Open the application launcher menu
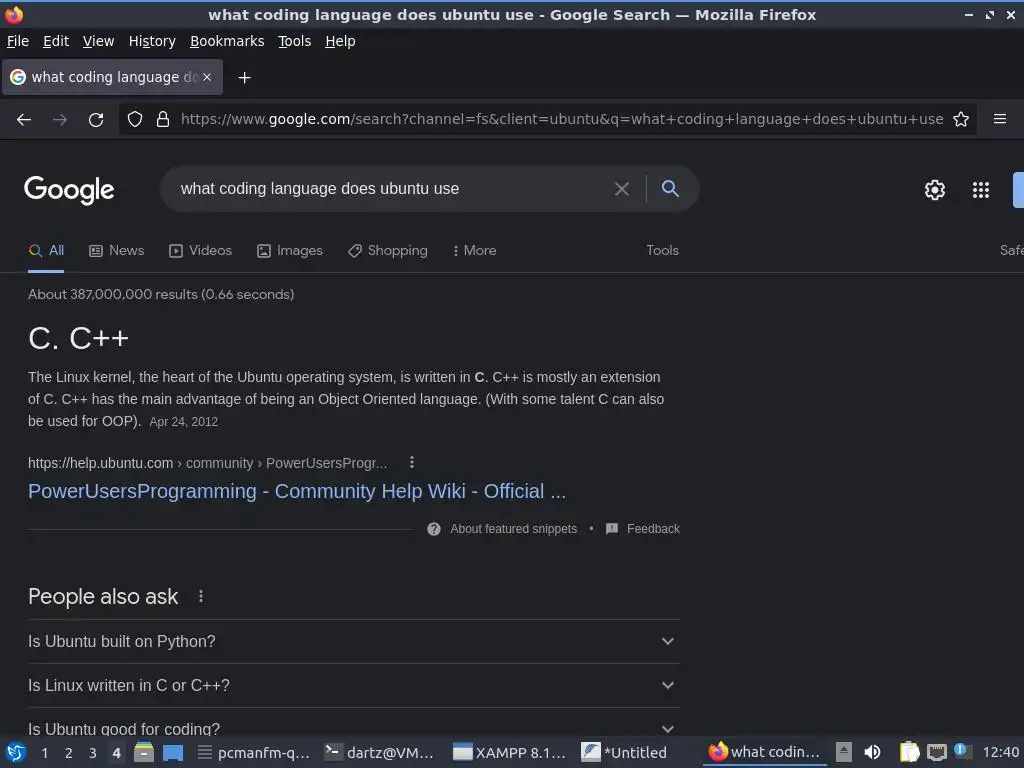This screenshot has width=1024, height=768. (x=16, y=752)
